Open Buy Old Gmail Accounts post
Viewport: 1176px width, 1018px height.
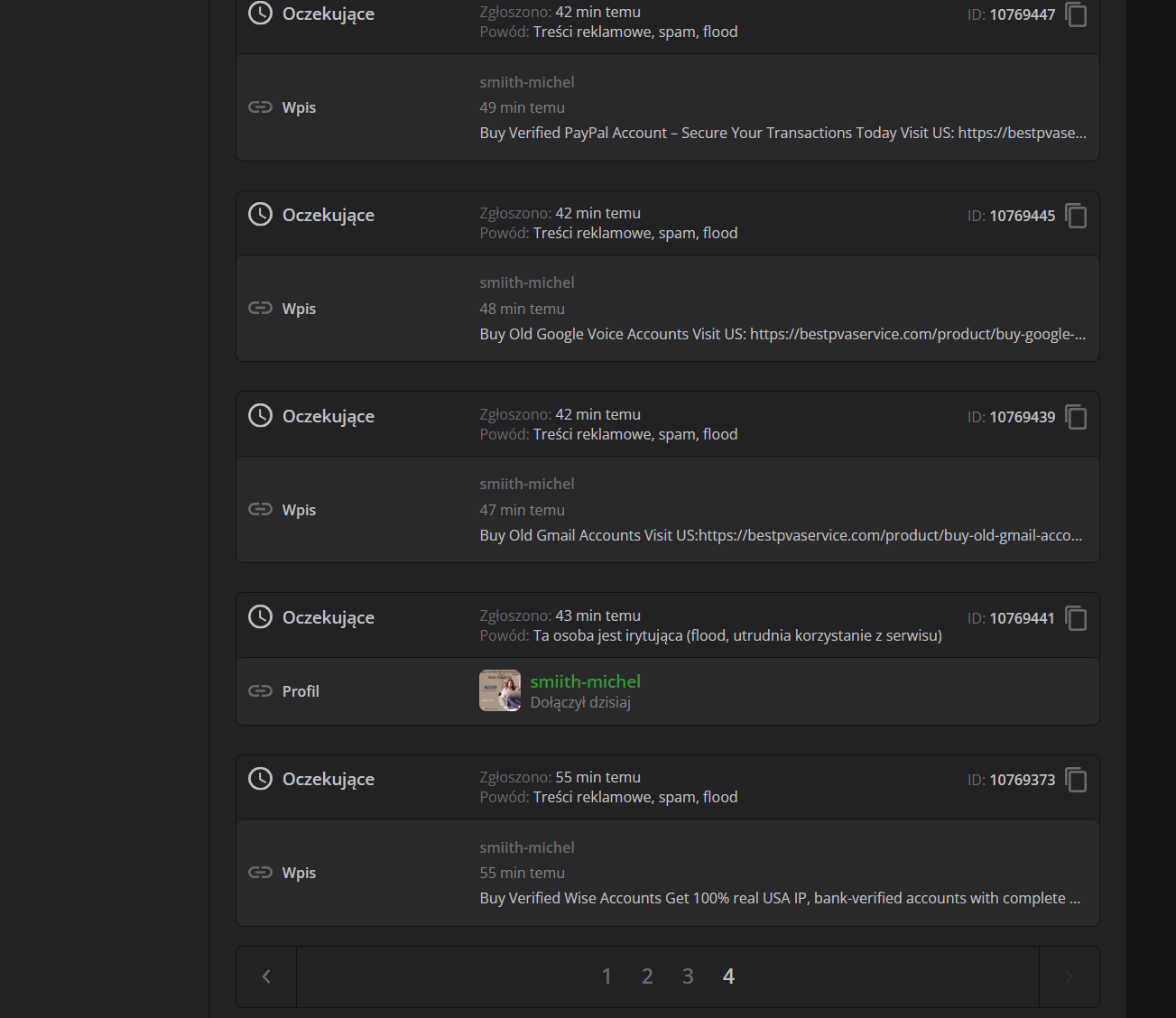point(781,535)
